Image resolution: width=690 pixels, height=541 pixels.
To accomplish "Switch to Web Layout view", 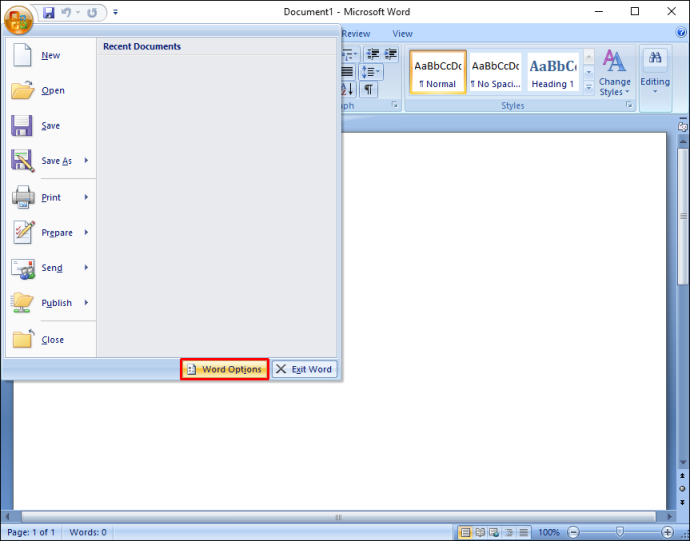I will pos(494,533).
